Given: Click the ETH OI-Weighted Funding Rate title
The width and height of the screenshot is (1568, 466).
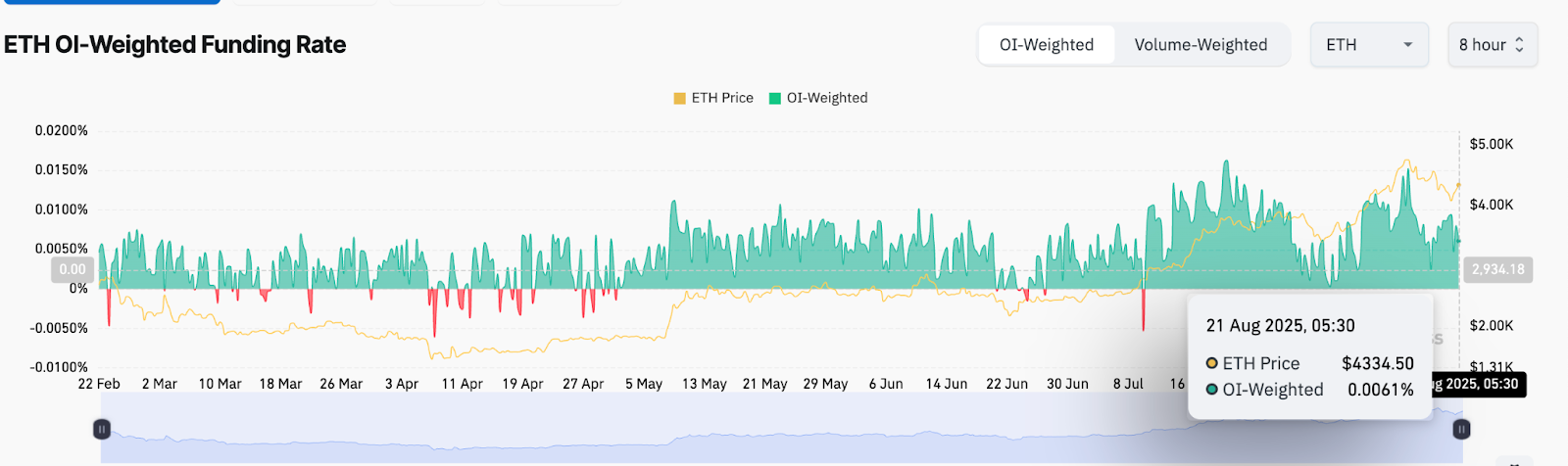Looking at the screenshot, I should point(175,45).
